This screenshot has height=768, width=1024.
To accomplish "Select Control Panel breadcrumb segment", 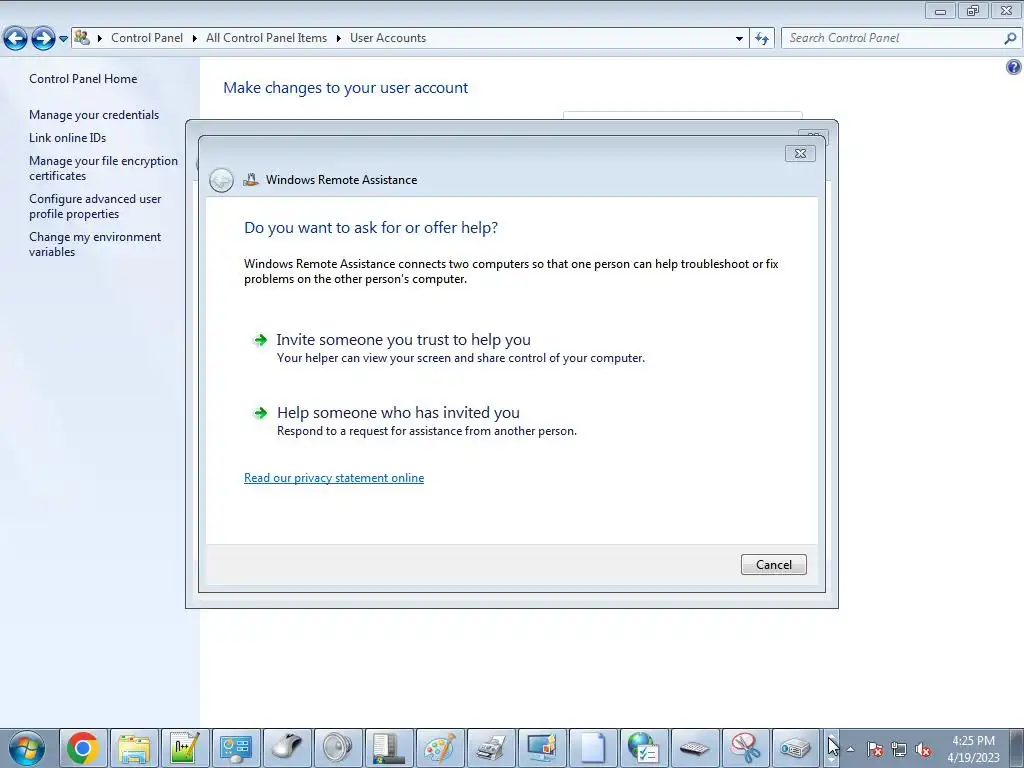I will tap(147, 38).
